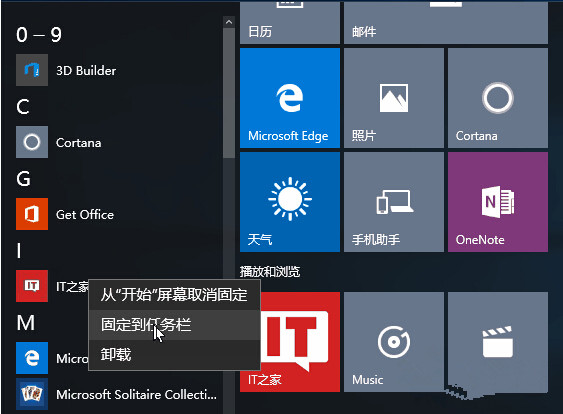Click the G letter group header
Screen dimensions: 563x414
[x=23, y=178]
